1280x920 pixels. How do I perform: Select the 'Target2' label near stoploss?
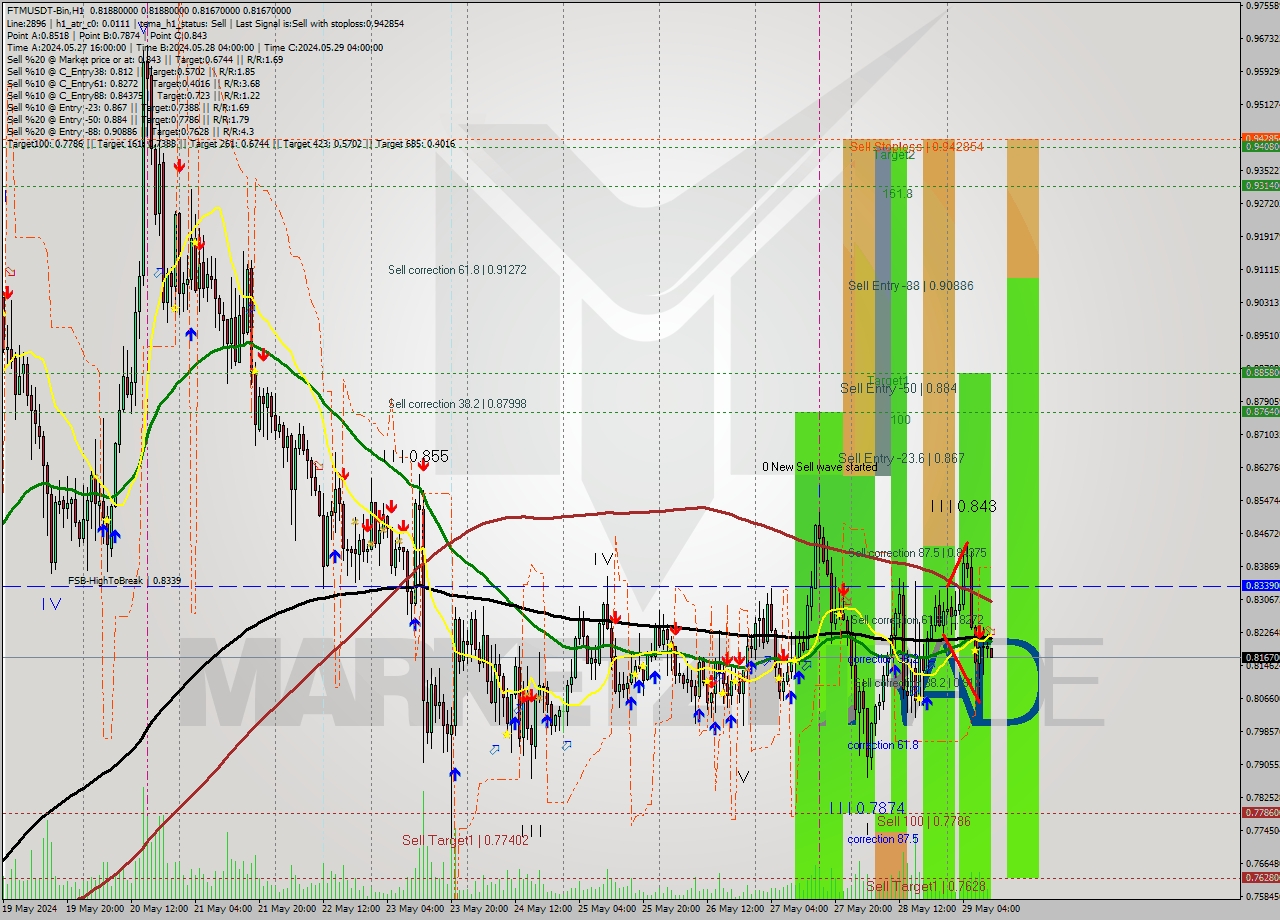point(894,156)
